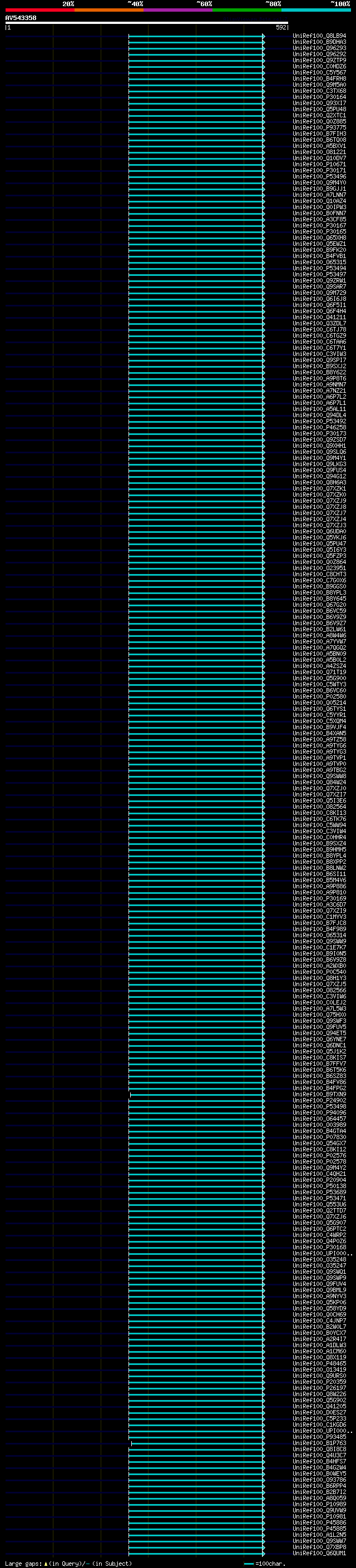The image size is (356, 1568).
Task: Select label UniRef100_C3TX68
Action: 319,91
